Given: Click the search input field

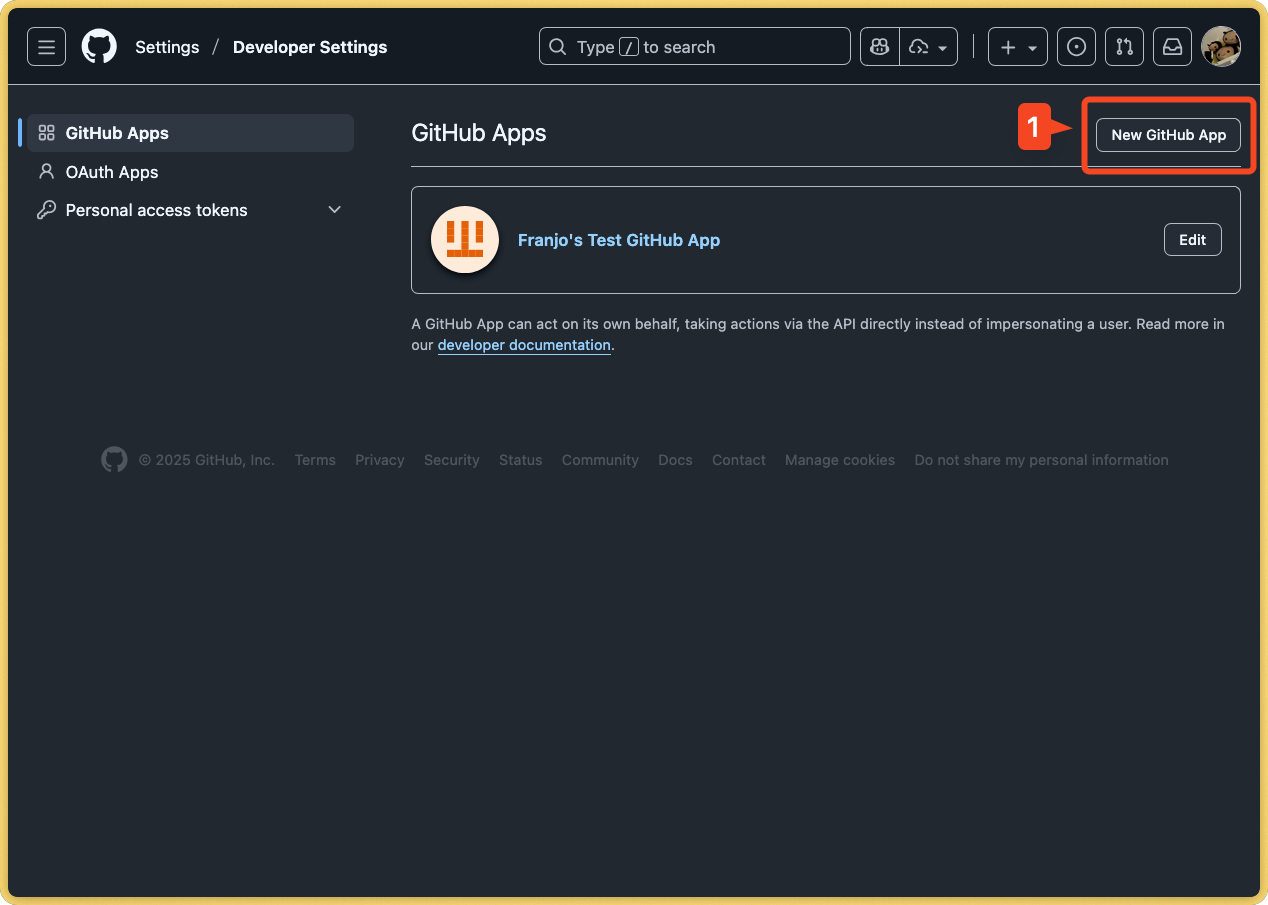Looking at the screenshot, I should [x=694, y=46].
